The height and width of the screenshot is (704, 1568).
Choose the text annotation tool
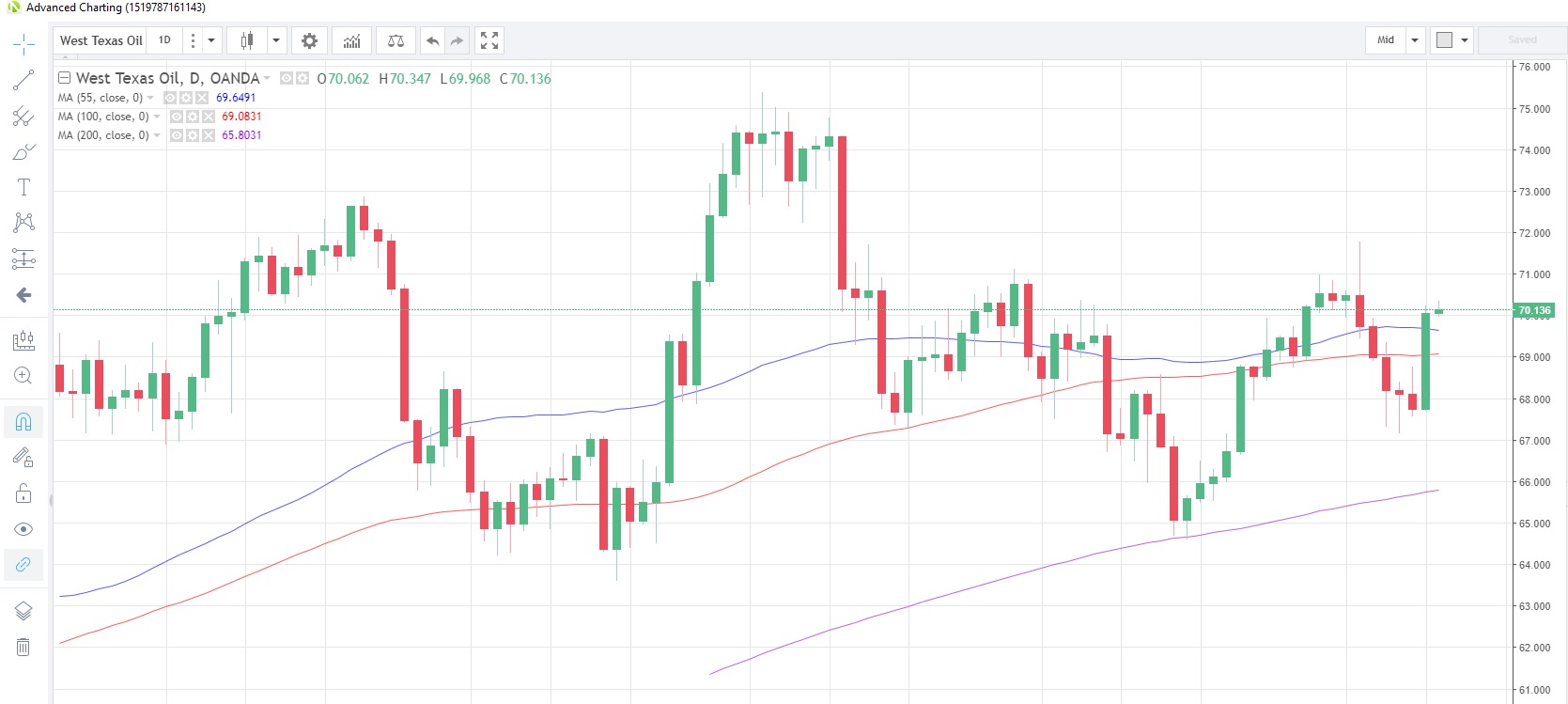23,187
